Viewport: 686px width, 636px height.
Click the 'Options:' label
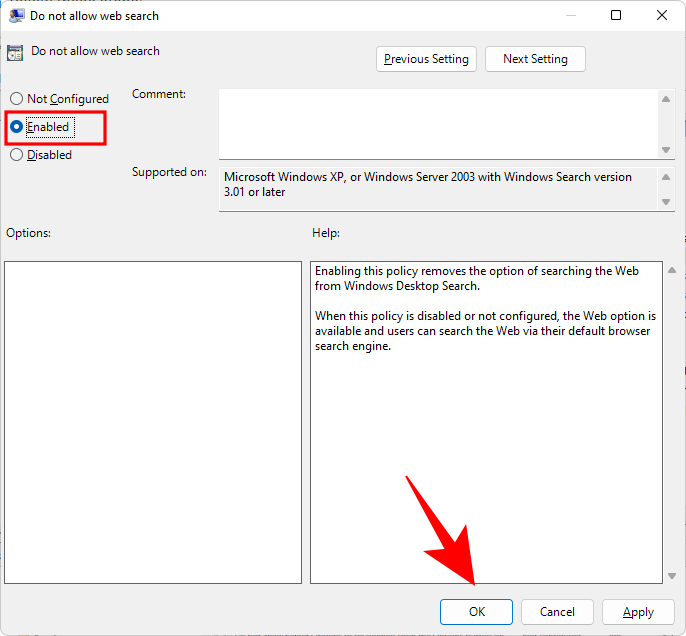point(28,233)
